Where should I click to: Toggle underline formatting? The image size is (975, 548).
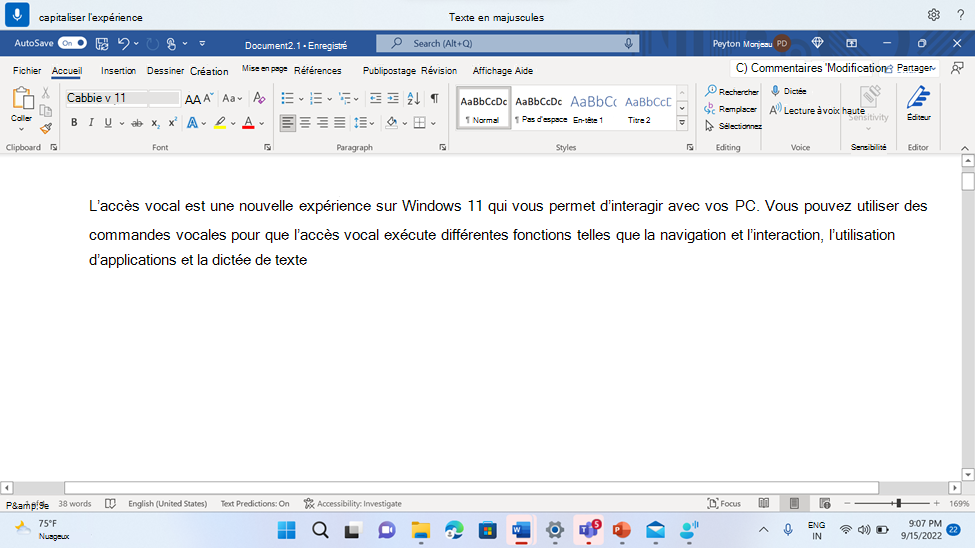(x=108, y=123)
